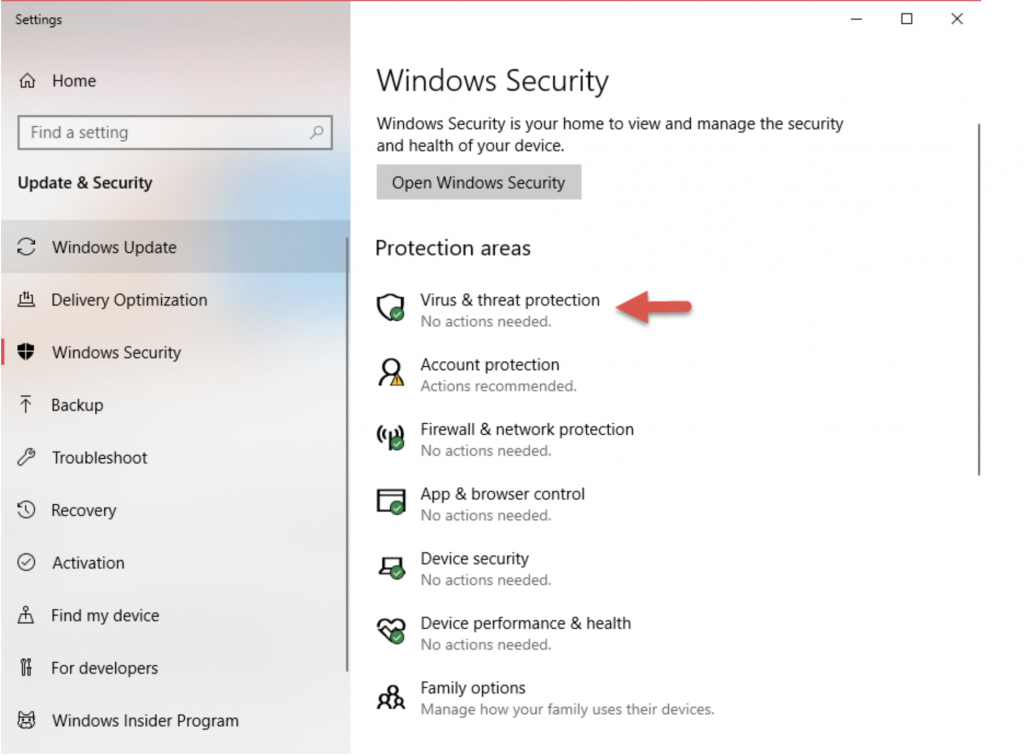Select Delivery Optimization from sidebar
The height and width of the screenshot is (756, 1024).
point(129,300)
